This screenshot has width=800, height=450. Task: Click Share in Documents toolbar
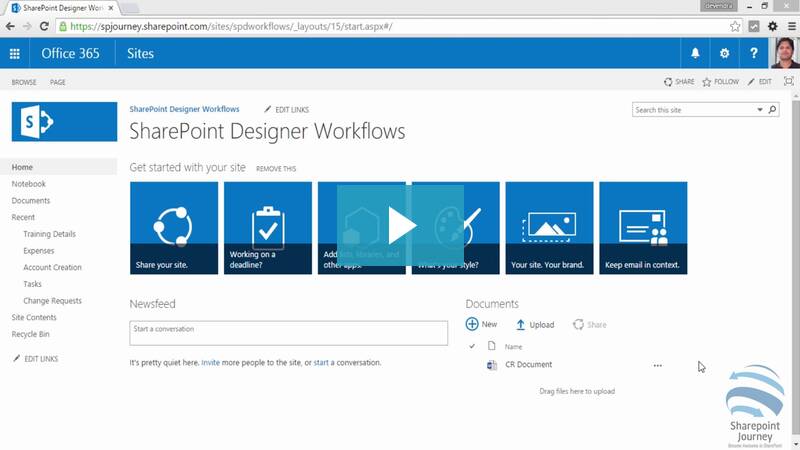click(x=590, y=324)
